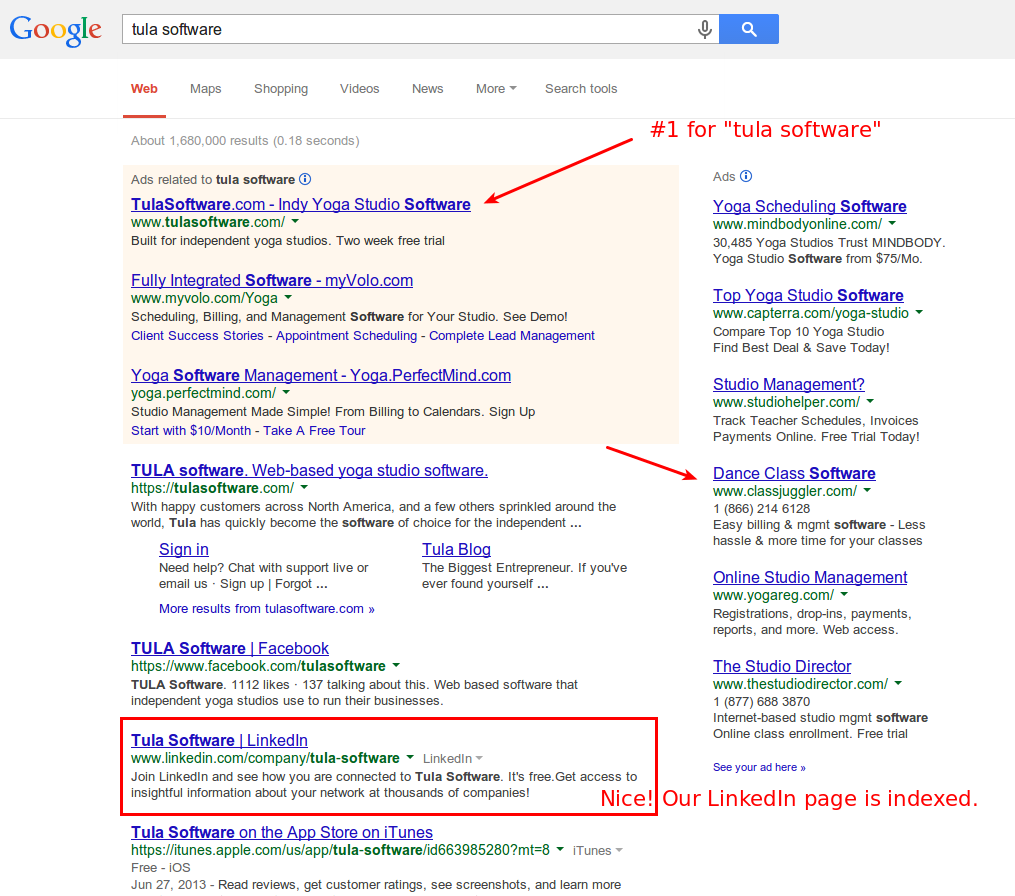Expand arrow next to www.myvolo.com/Yoga

pyautogui.click(x=288, y=298)
